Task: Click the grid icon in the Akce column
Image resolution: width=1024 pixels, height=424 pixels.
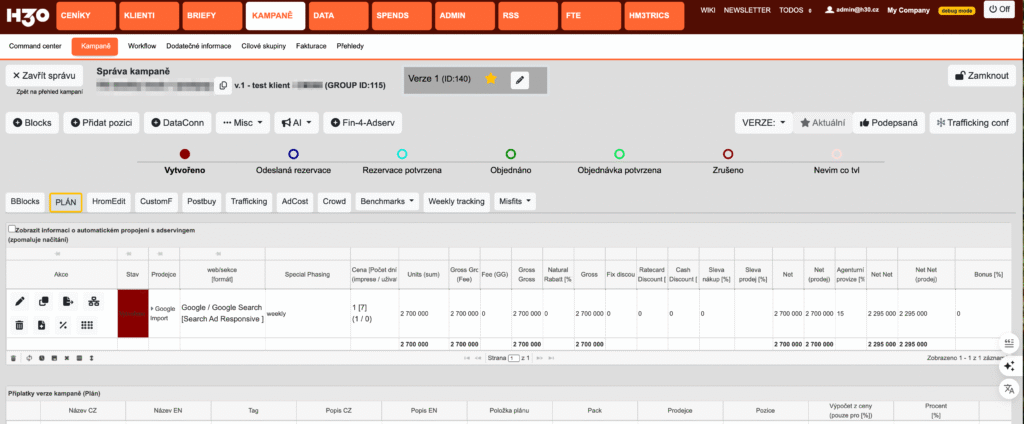Action: [x=88, y=325]
